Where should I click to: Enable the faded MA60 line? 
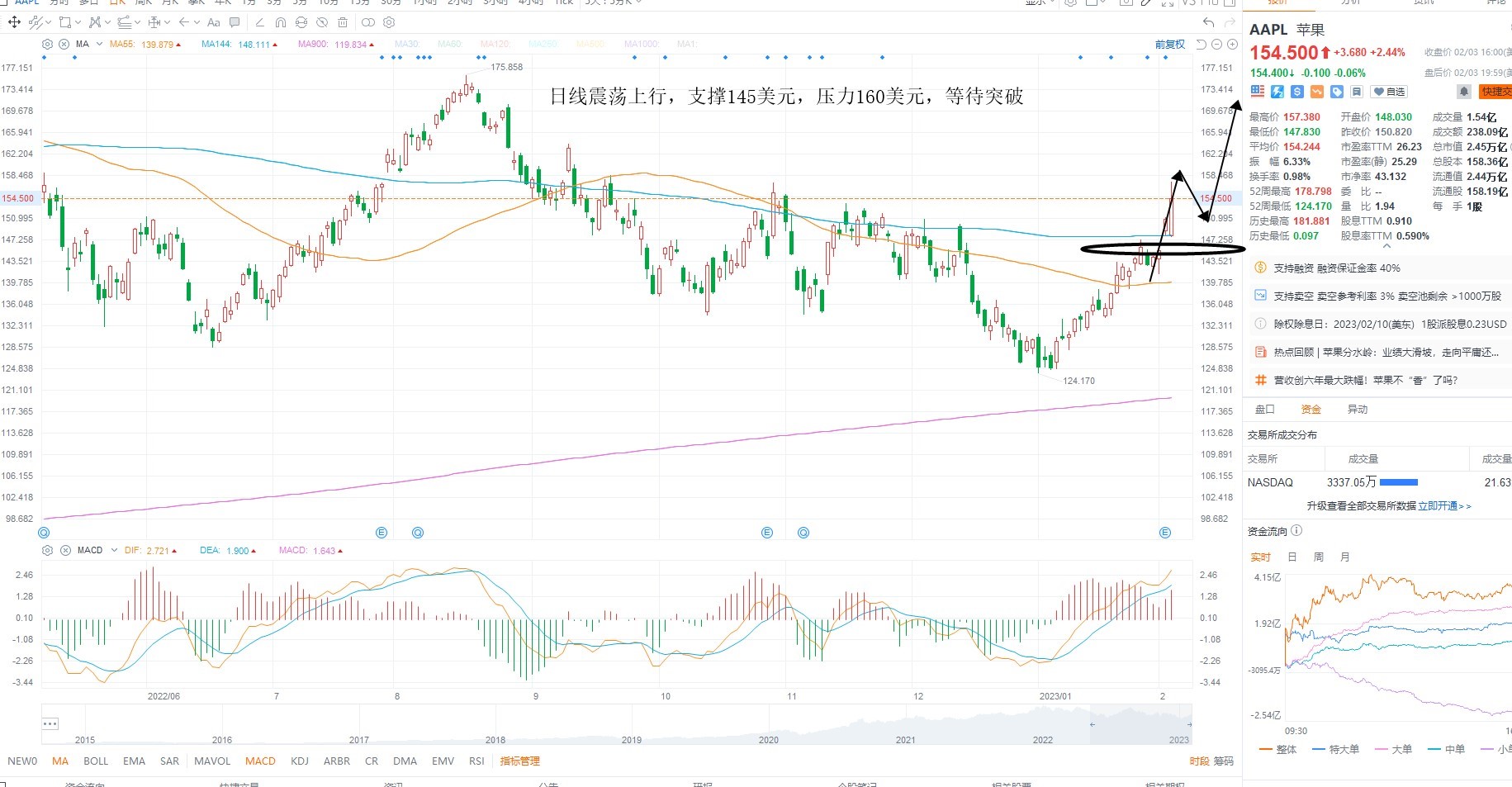(450, 45)
